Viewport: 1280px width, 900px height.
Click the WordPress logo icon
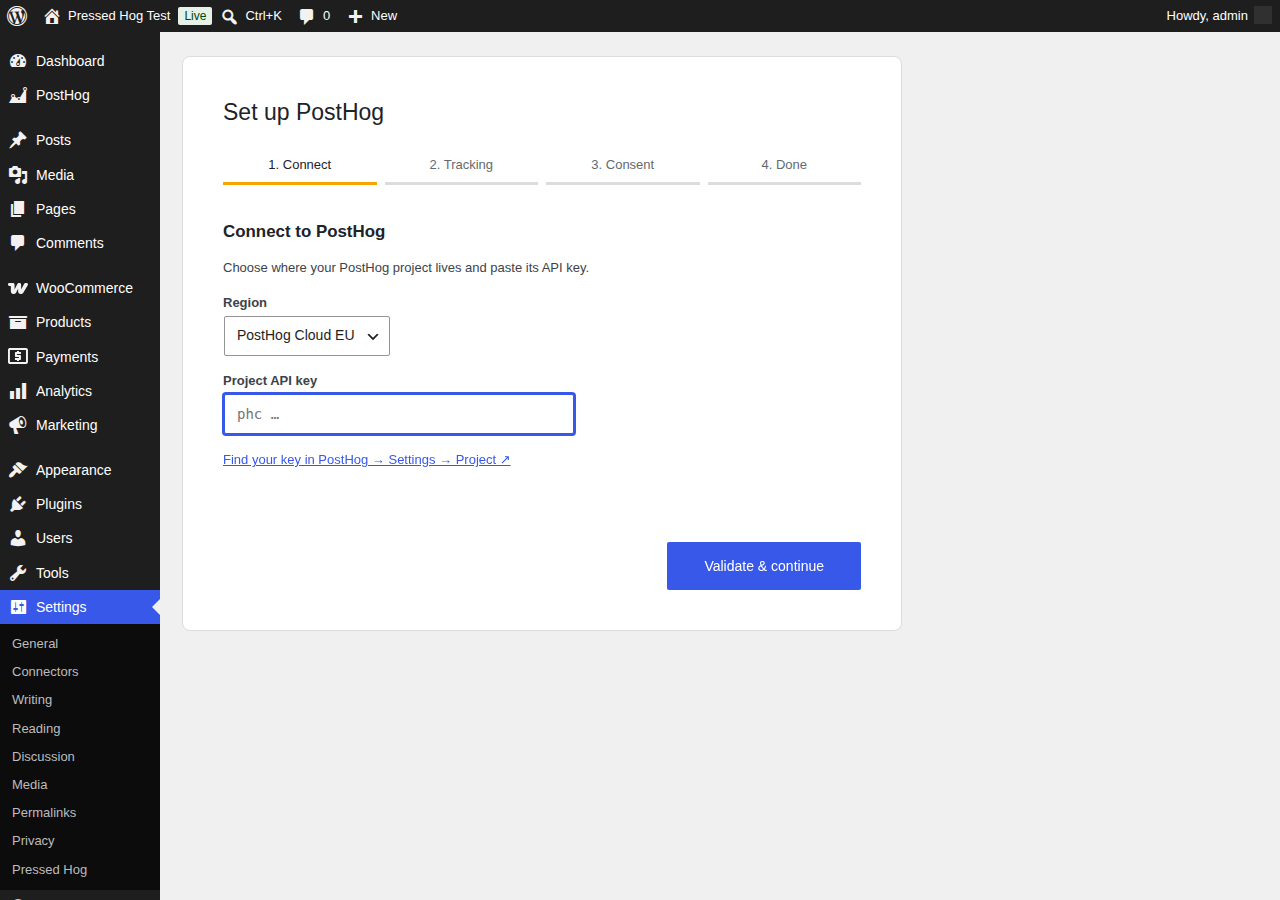[17, 16]
